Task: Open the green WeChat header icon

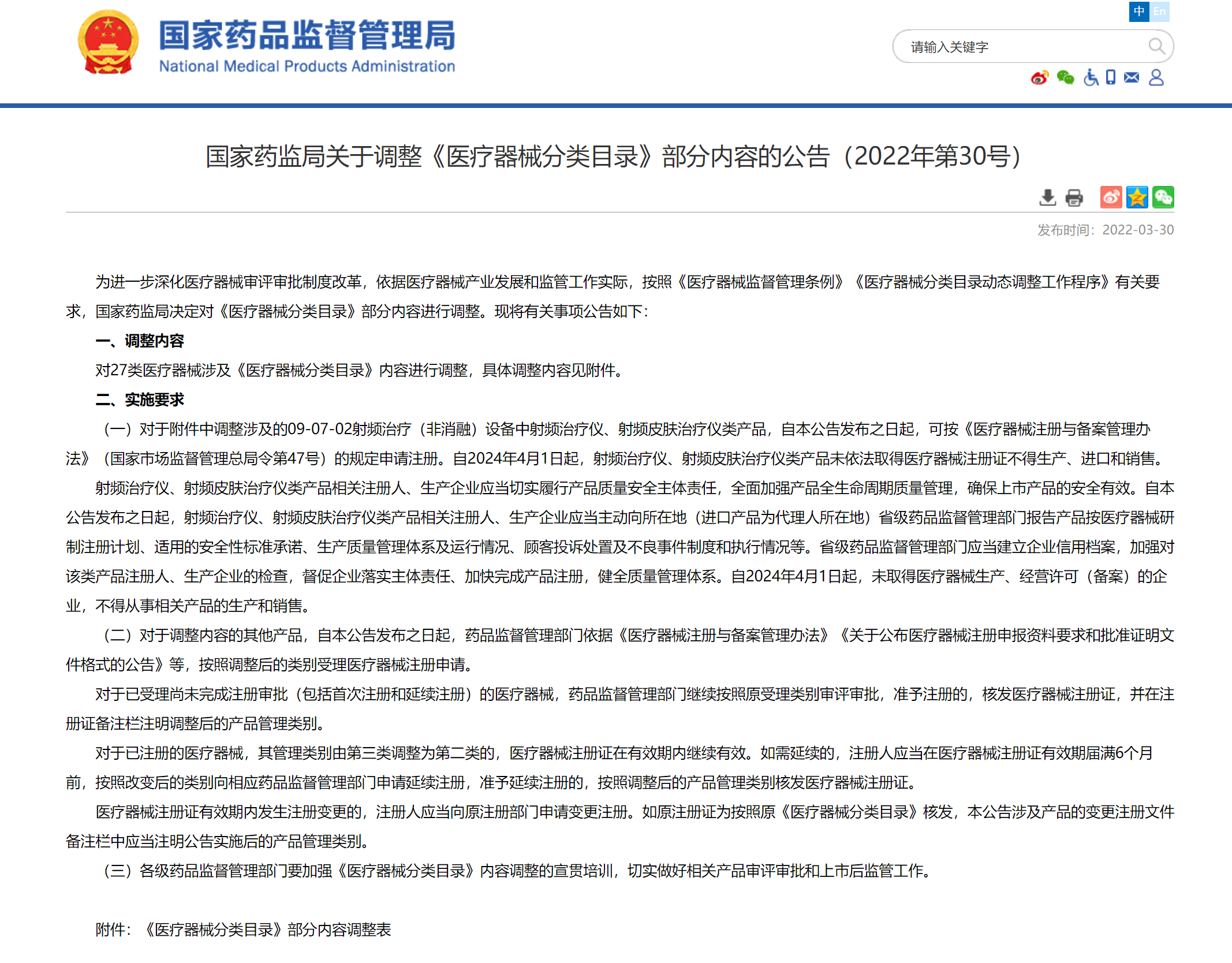Action: [1065, 77]
